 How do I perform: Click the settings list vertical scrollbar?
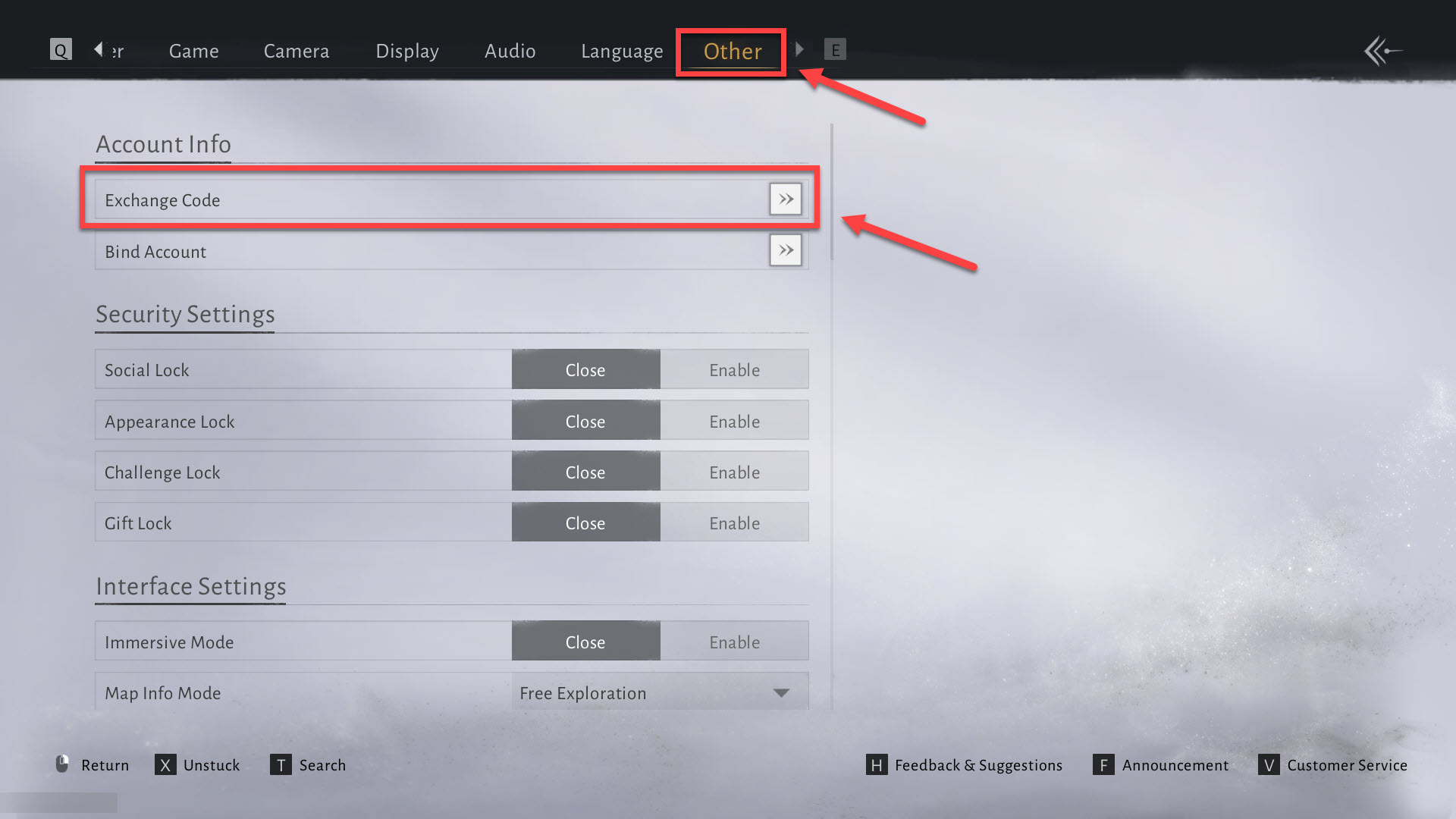(x=832, y=193)
